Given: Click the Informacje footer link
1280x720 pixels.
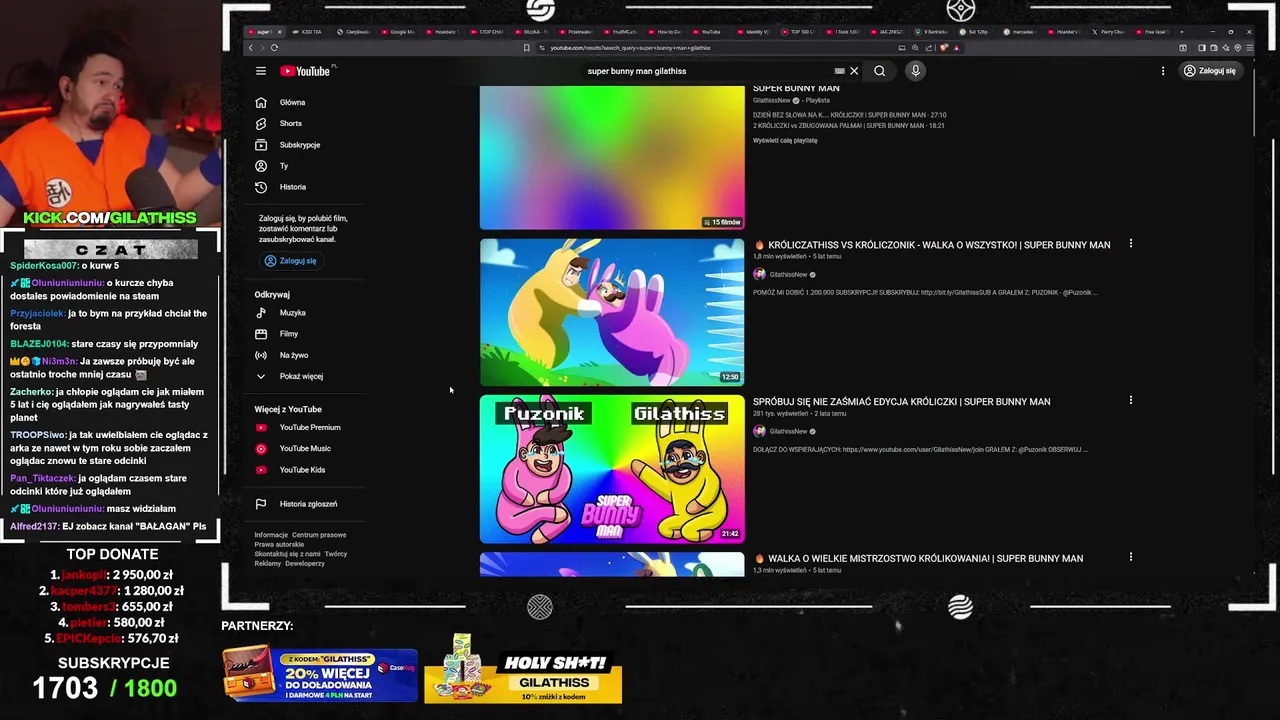Looking at the screenshot, I should point(271,535).
